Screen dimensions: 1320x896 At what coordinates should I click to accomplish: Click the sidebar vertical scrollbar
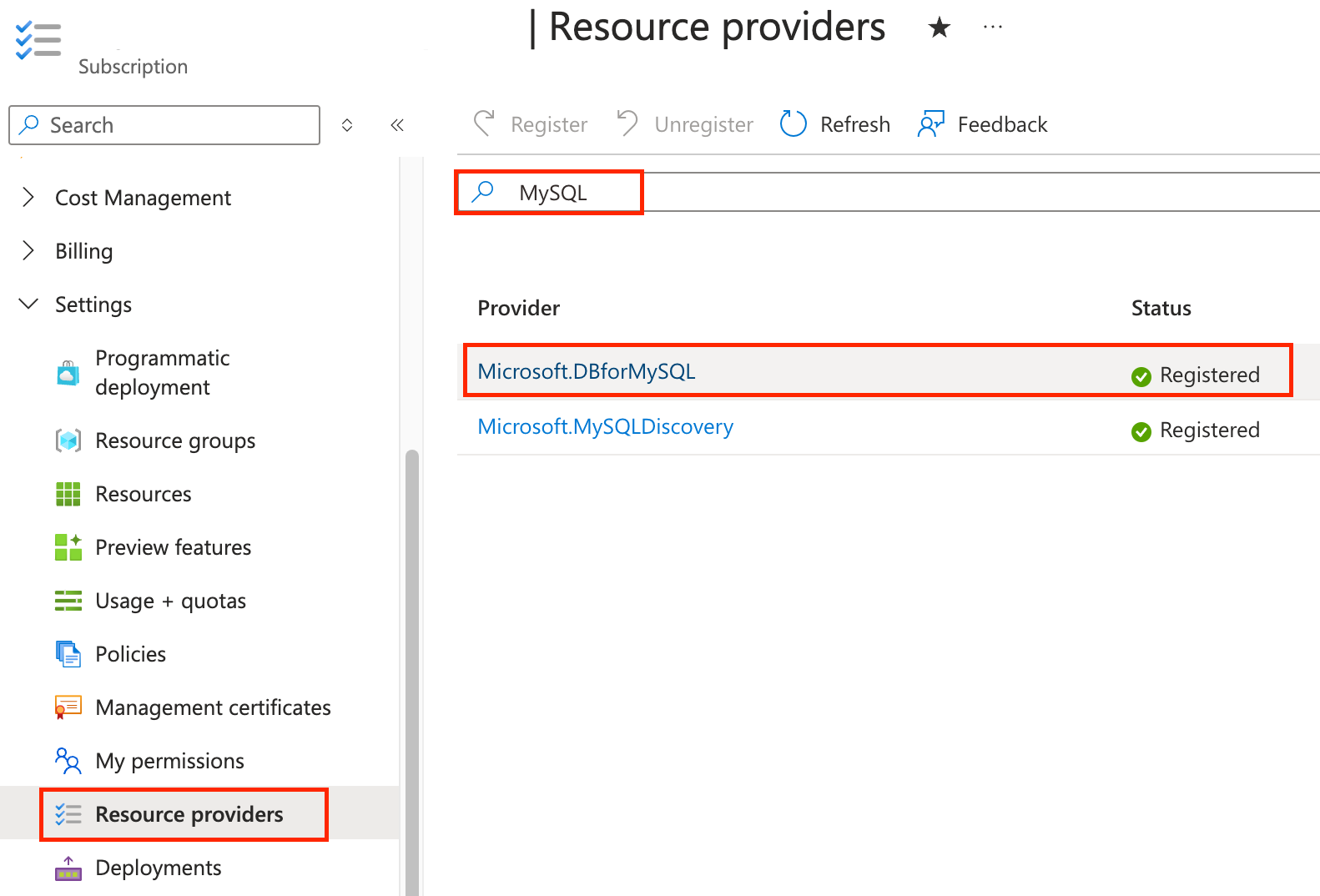coord(411,667)
